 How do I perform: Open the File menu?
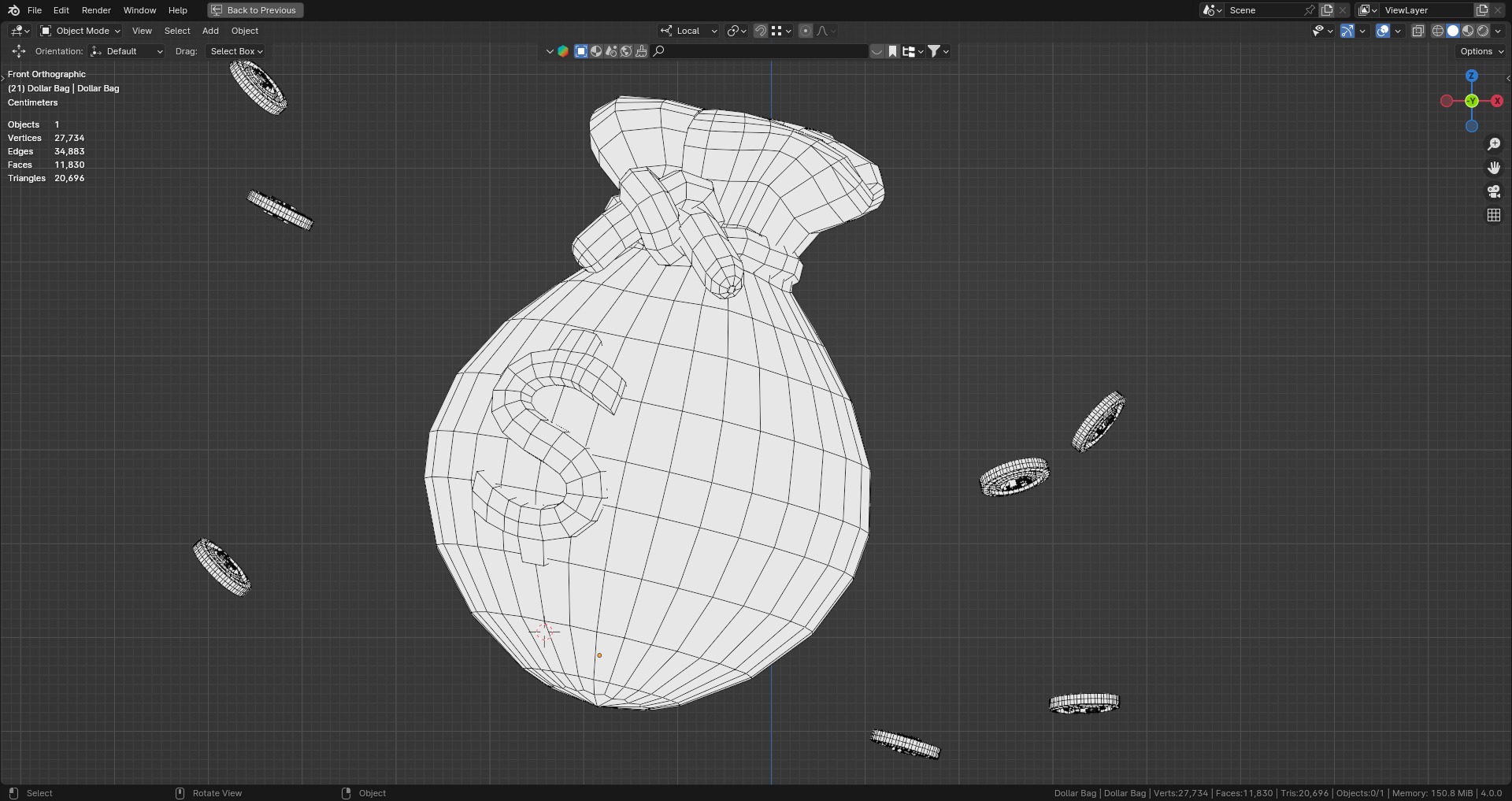click(x=35, y=10)
